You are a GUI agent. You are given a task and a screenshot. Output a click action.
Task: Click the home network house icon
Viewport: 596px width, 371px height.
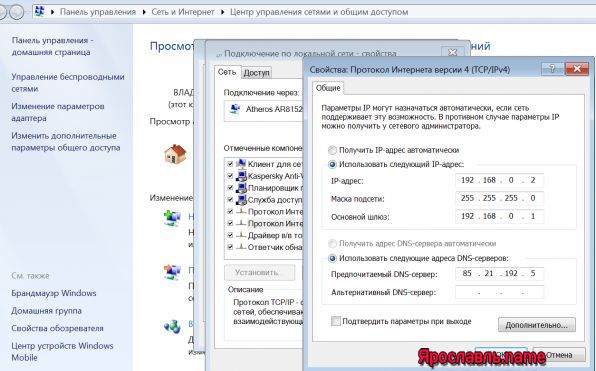pyautogui.click(x=175, y=154)
